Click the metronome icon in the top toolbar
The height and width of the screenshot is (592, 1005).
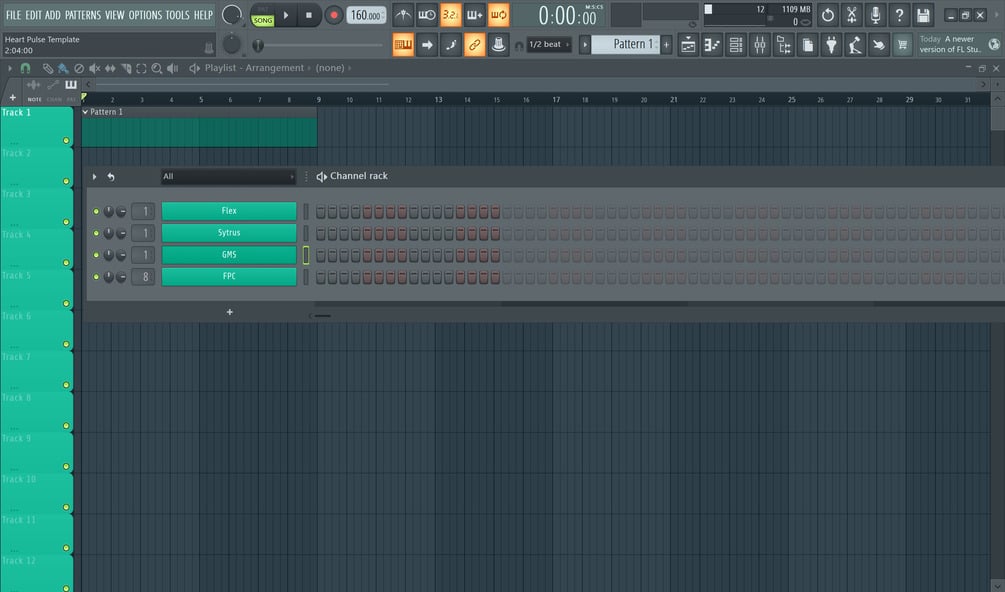403,15
